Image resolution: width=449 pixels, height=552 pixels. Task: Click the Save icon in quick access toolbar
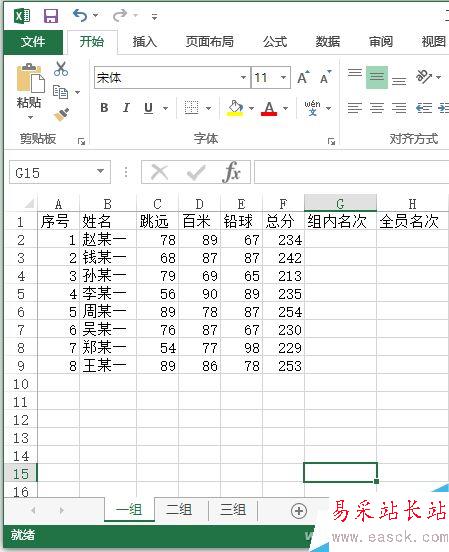[x=51, y=16]
